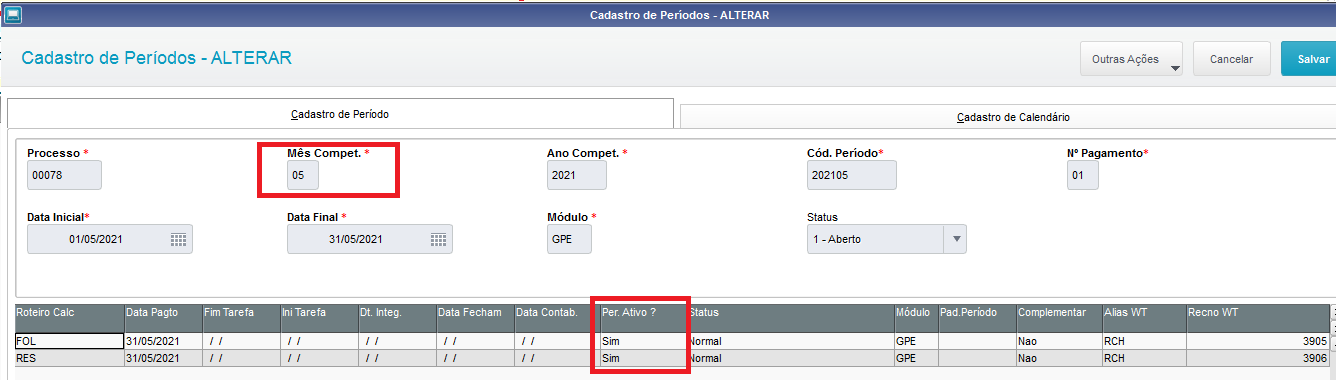This screenshot has width=1336, height=380.
Task: Click the Sim cell in the FOL row
Action: pyautogui.click(x=642, y=341)
